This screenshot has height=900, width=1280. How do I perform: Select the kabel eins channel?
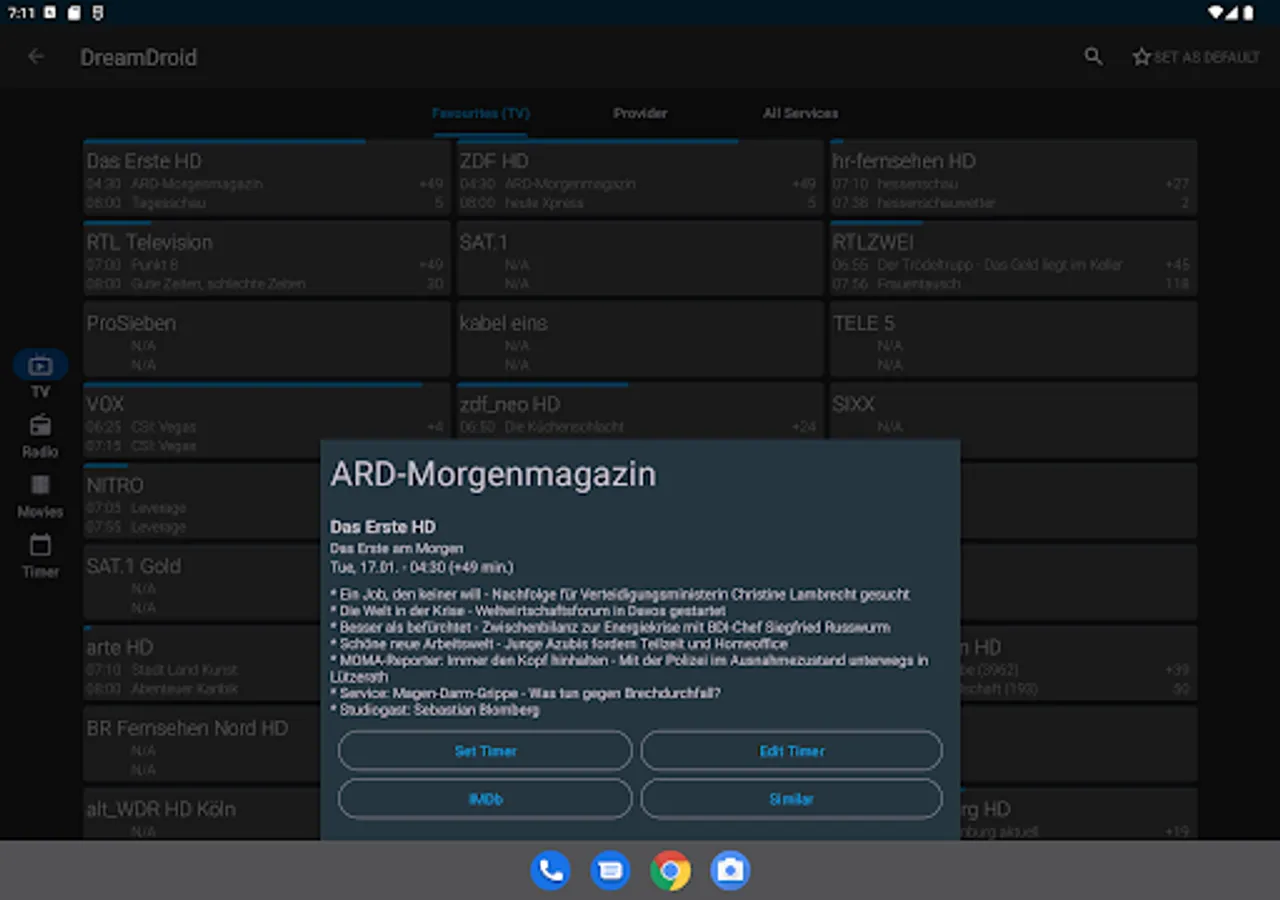point(640,340)
